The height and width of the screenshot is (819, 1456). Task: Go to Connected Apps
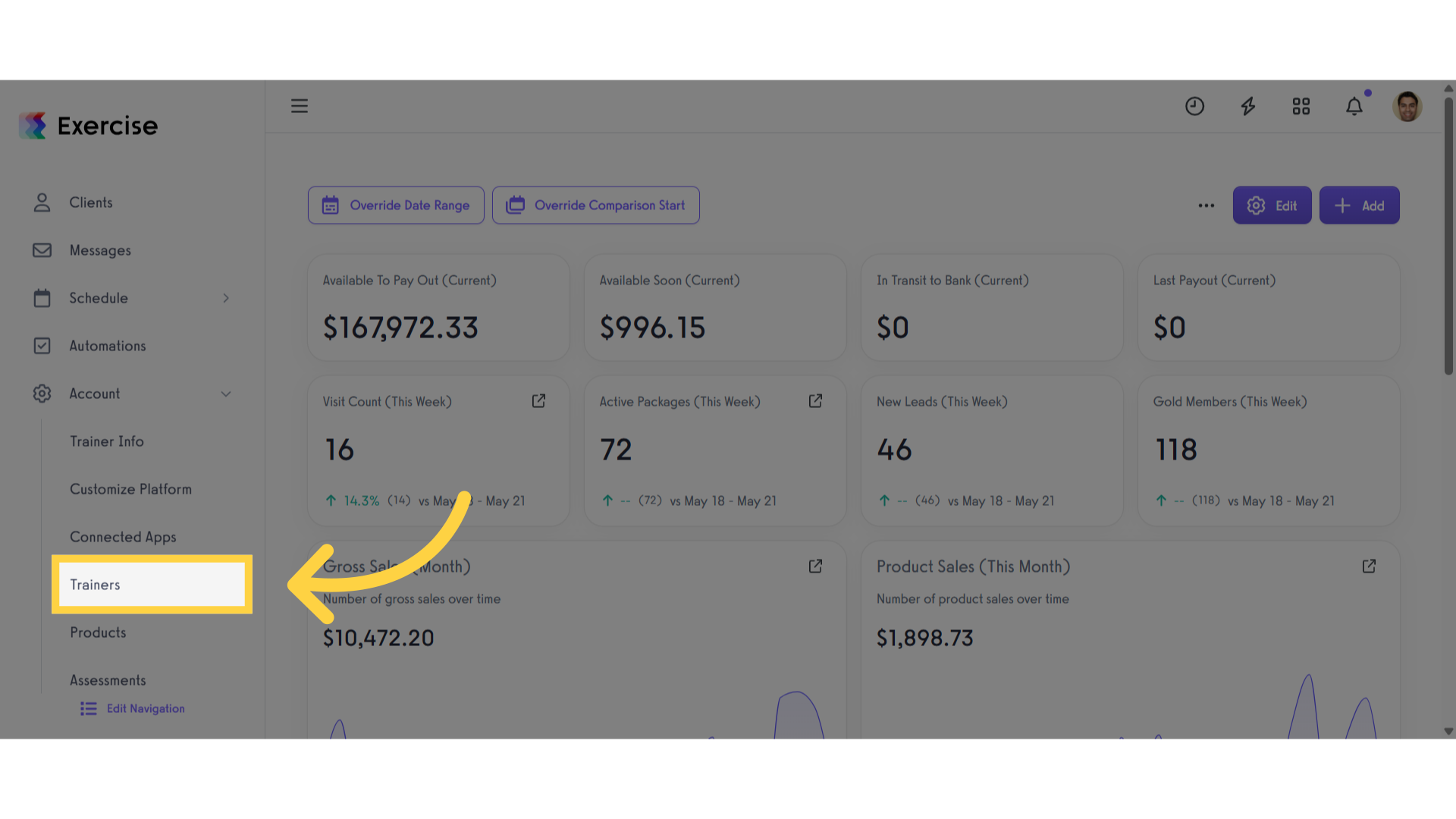tap(123, 537)
